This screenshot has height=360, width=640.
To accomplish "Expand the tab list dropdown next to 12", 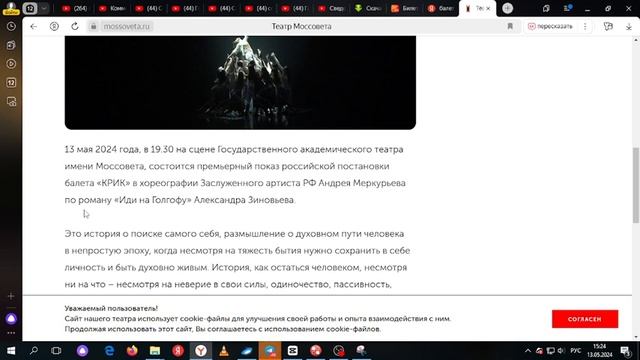I will coord(44,8).
